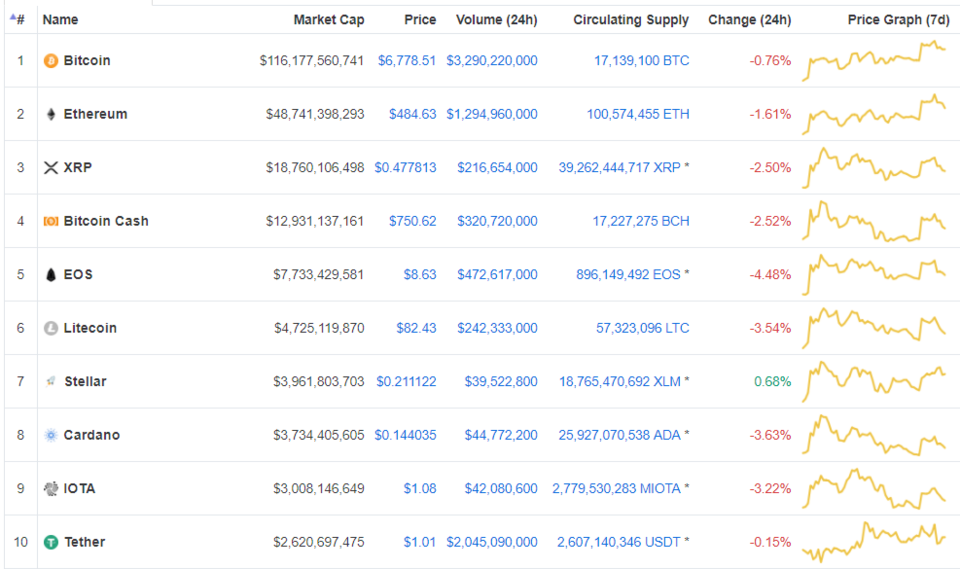The image size is (960, 569).
Task: Open Bitcoin 7-day price graph
Action: 874,60
